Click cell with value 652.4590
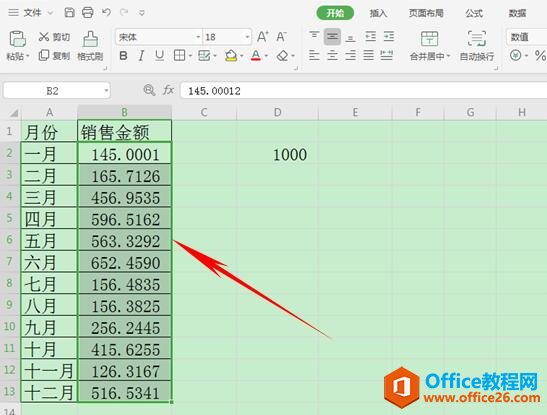 pos(124,262)
